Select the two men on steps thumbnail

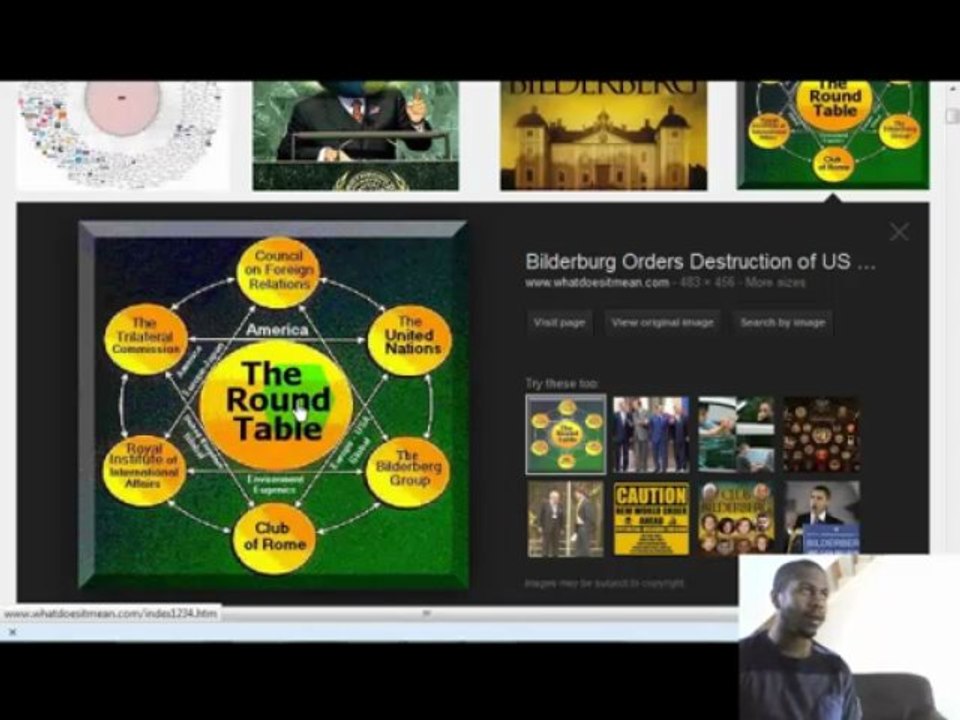point(566,519)
